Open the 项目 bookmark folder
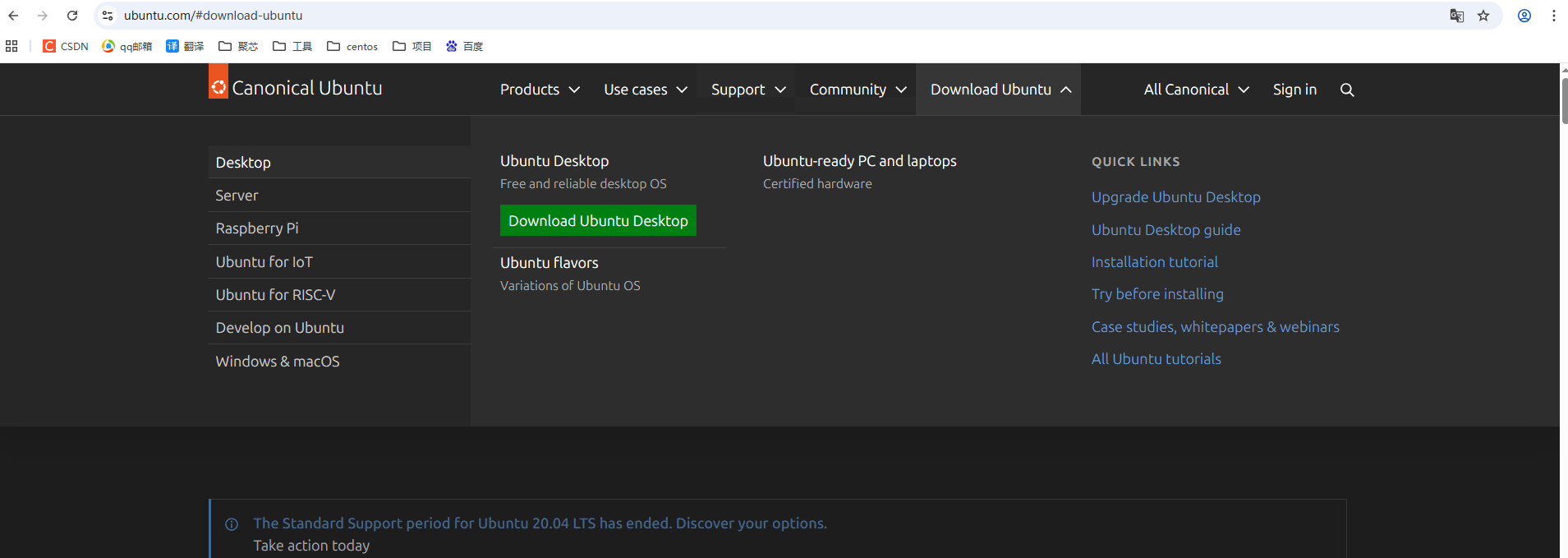 (412, 46)
